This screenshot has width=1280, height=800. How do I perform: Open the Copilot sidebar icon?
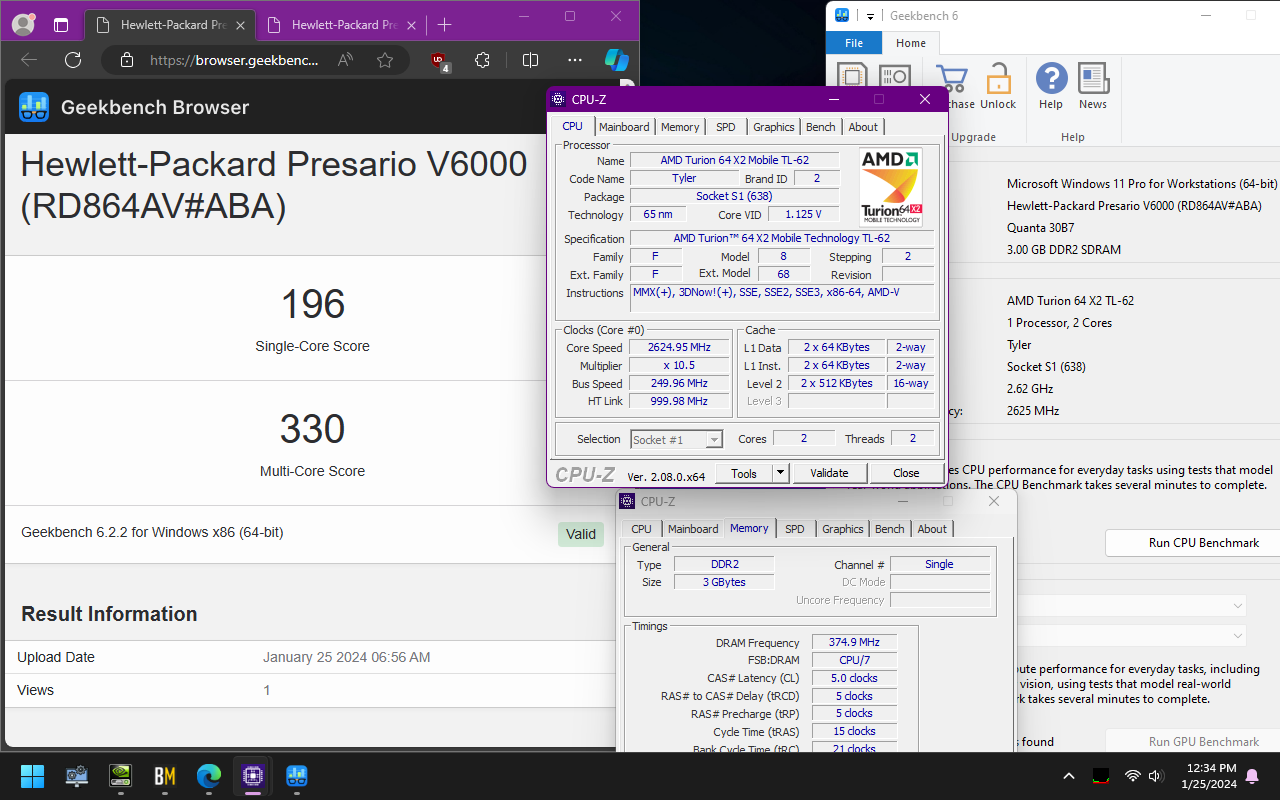(617, 60)
